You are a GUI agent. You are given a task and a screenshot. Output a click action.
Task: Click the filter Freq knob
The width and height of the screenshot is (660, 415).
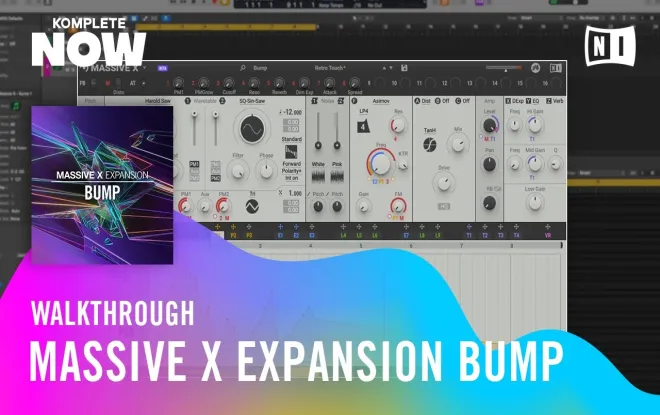381,164
